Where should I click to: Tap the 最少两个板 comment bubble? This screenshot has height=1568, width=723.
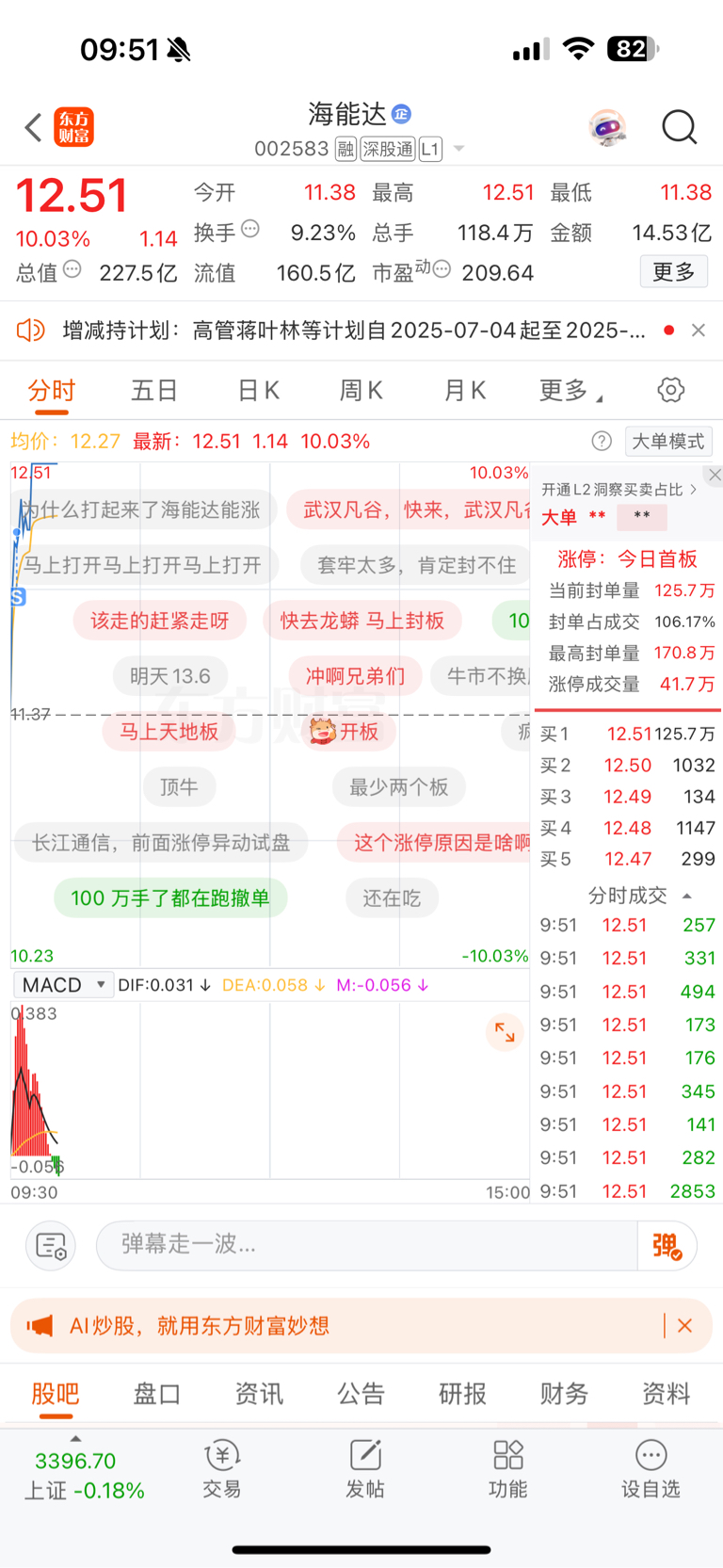(399, 787)
